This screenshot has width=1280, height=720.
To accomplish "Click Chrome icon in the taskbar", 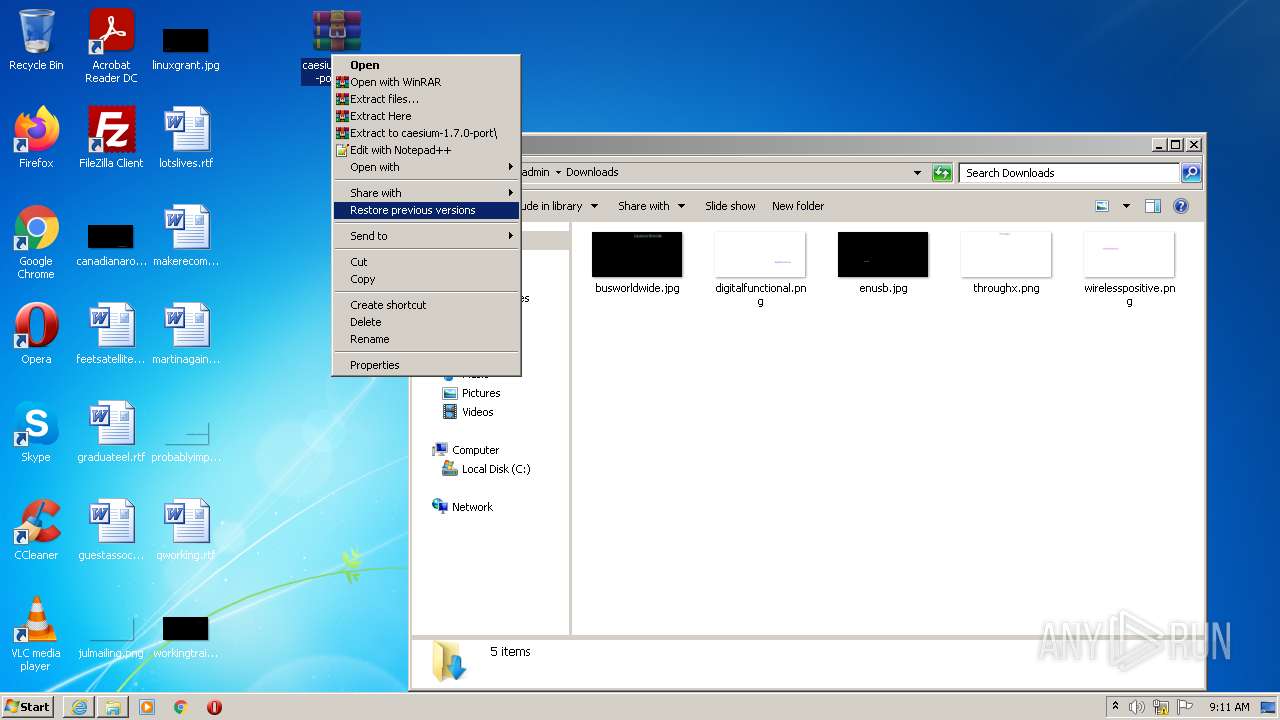I will (x=181, y=707).
